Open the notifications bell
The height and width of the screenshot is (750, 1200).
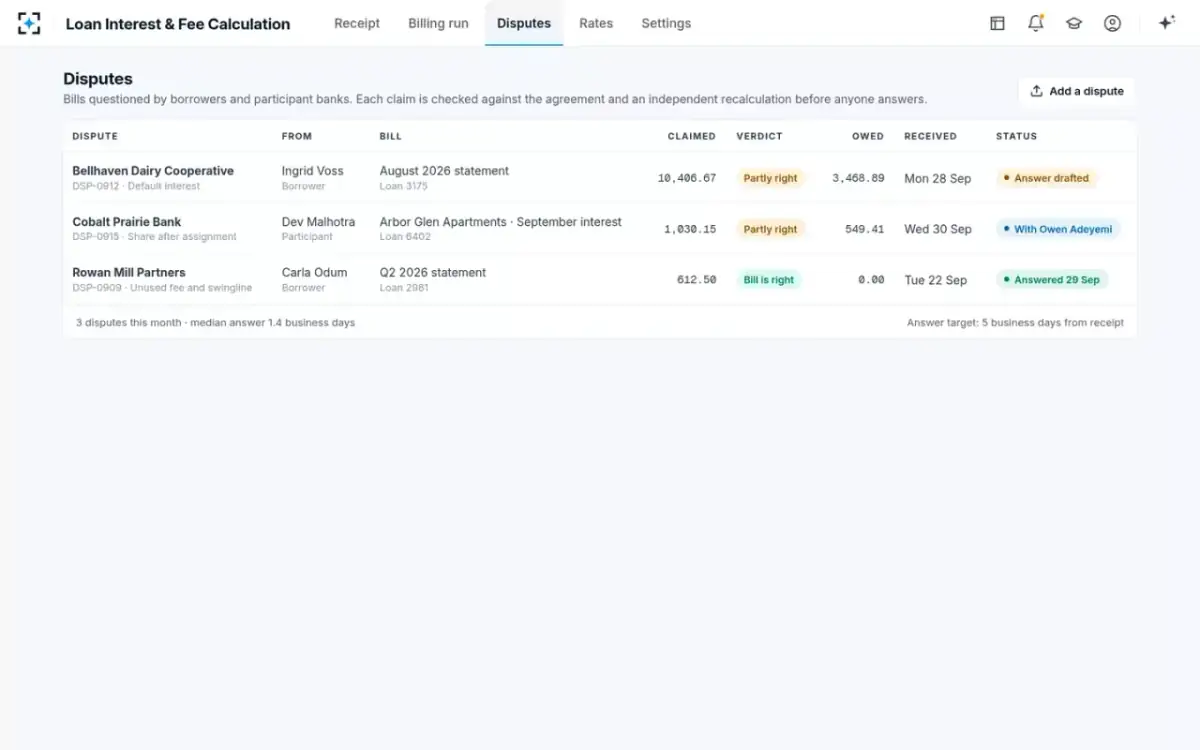point(1036,23)
